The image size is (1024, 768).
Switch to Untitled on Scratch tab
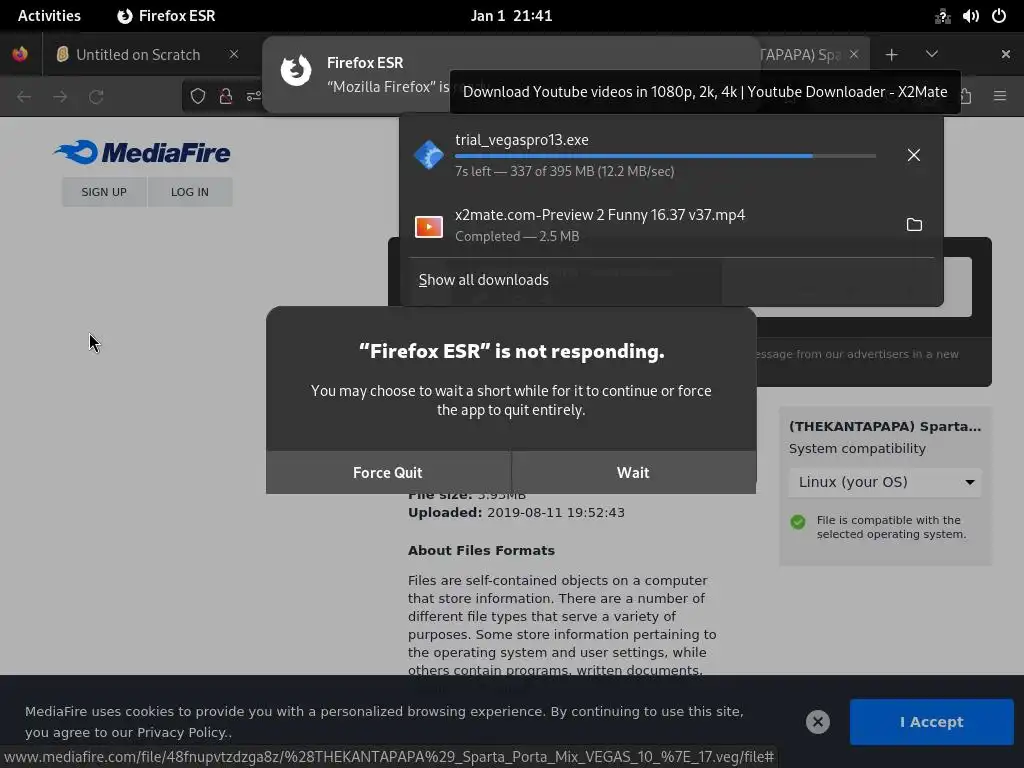coord(138,55)
